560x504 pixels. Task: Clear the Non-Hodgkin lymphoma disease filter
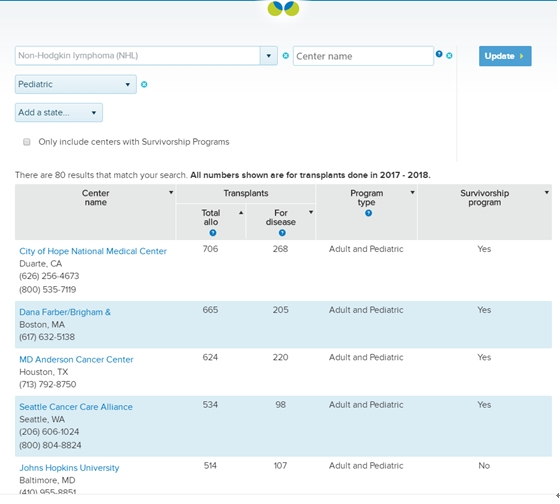click(285, 55)
